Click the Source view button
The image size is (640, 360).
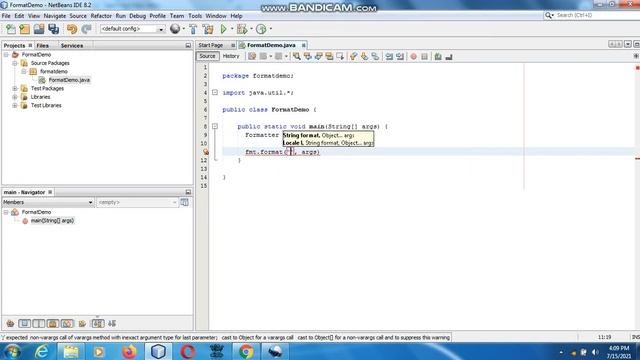(207, 56)
